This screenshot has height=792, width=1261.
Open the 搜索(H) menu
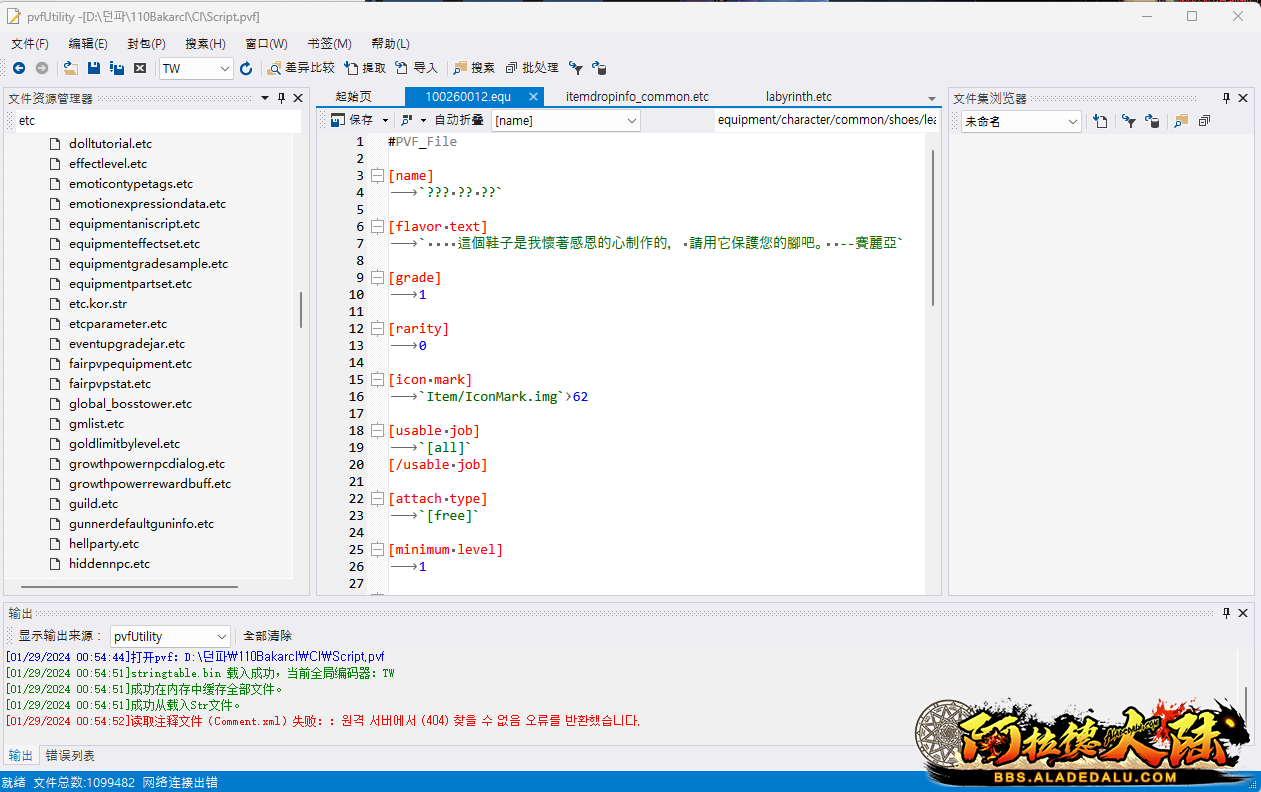click(x=205, y=44)
